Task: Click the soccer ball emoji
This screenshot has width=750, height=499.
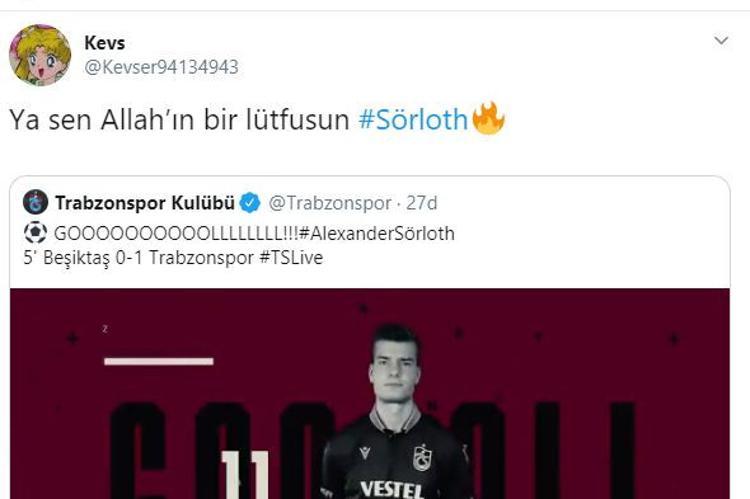Action: [35, 233]
